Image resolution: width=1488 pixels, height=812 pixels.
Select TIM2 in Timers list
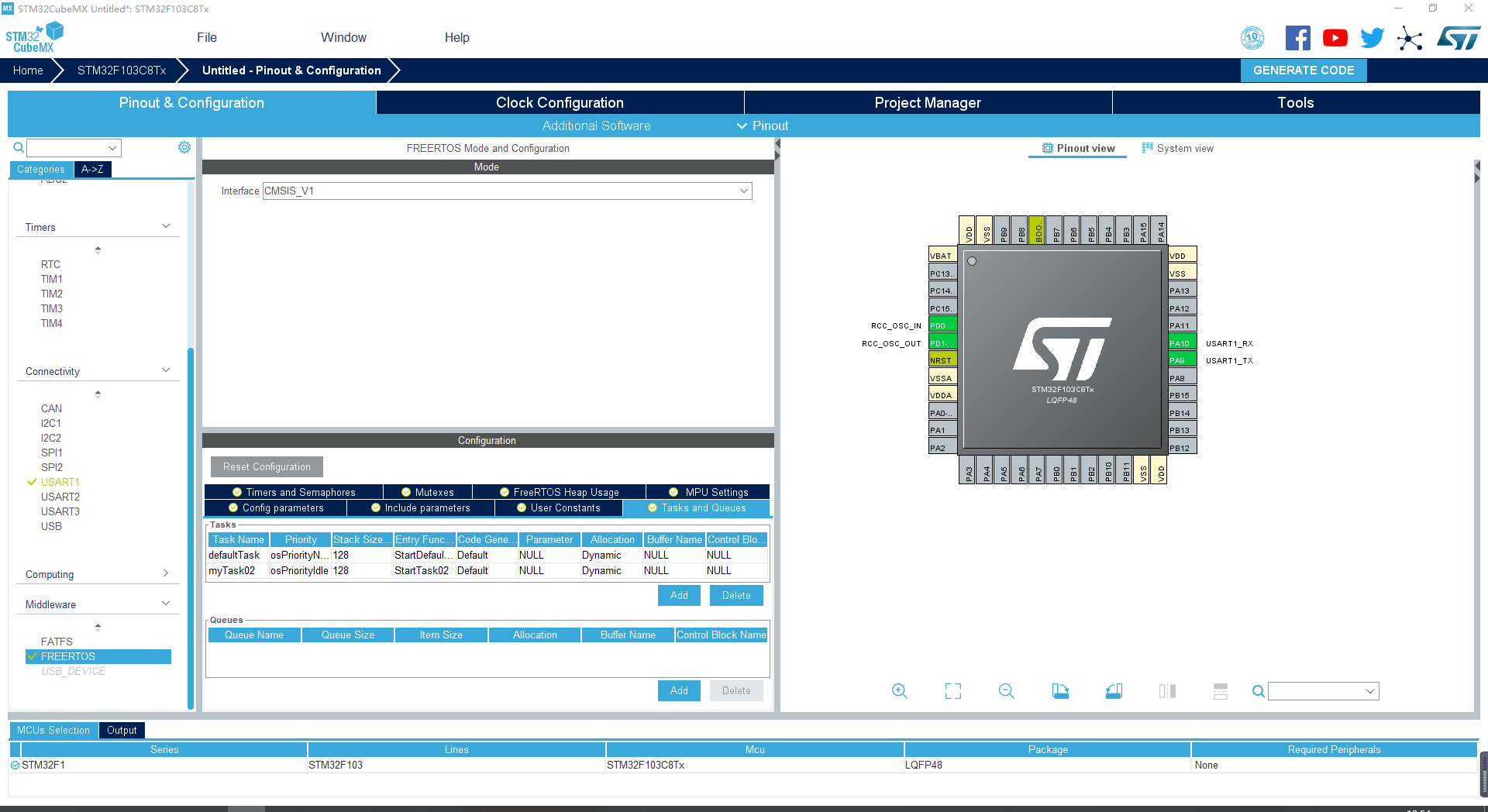tap(52, 294)
